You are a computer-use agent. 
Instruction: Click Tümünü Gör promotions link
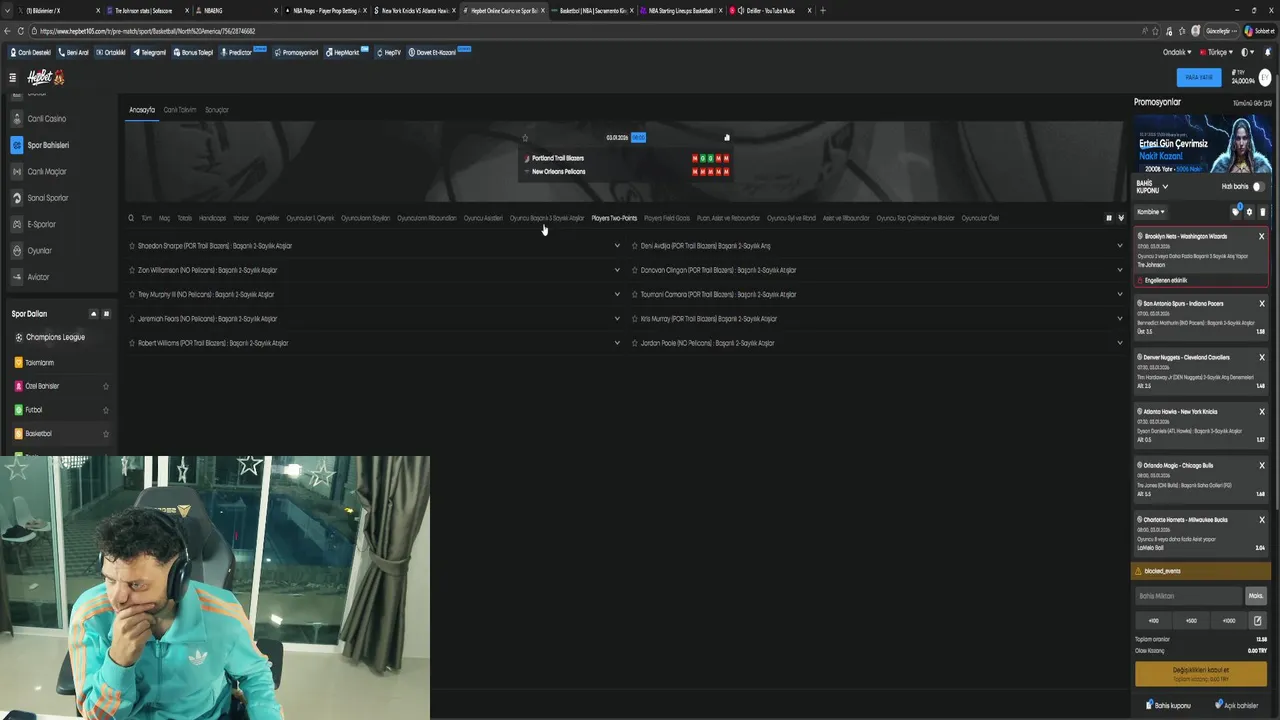coord(1252,103)
